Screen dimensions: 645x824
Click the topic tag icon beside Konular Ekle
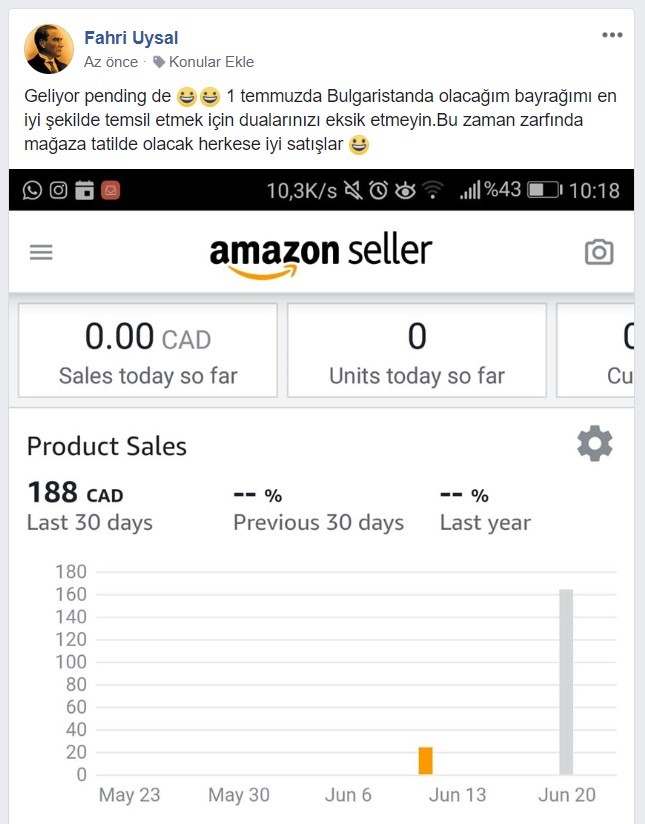point(159,62)
